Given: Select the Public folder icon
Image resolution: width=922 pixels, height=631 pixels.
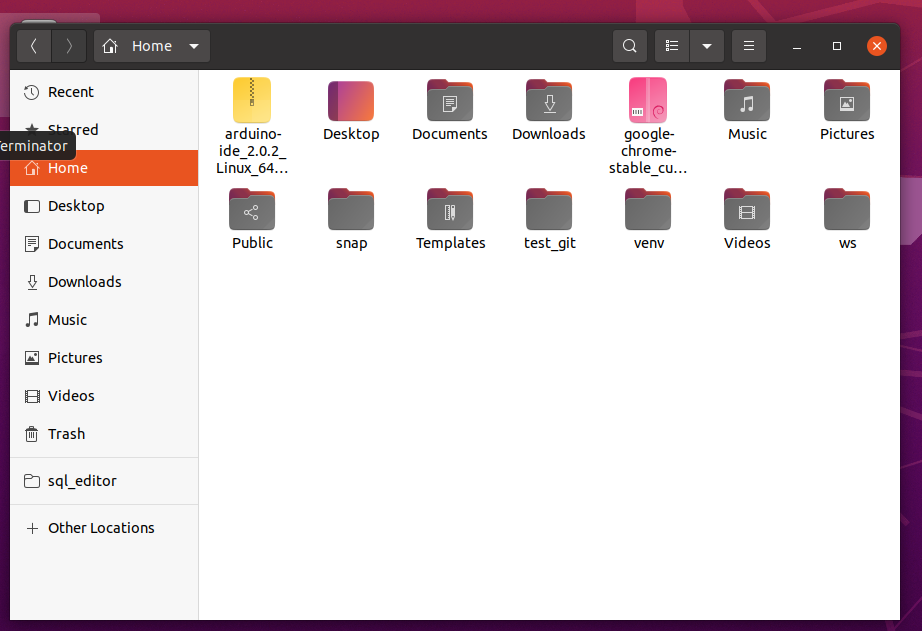Looking at the screenshot, I should pyautogui.click(x=252, y=210).
